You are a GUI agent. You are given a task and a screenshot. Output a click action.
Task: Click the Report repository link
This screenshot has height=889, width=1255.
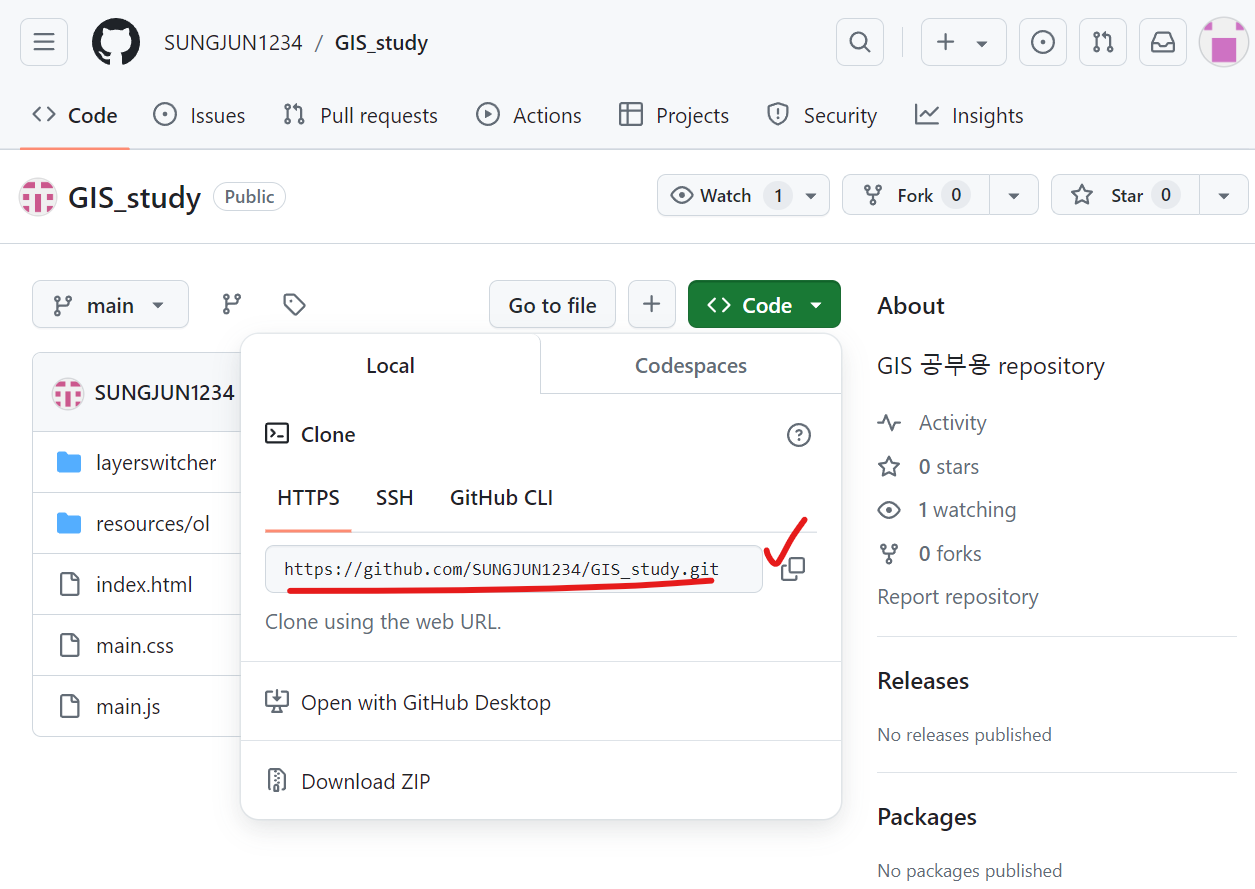tap(958, 597)
